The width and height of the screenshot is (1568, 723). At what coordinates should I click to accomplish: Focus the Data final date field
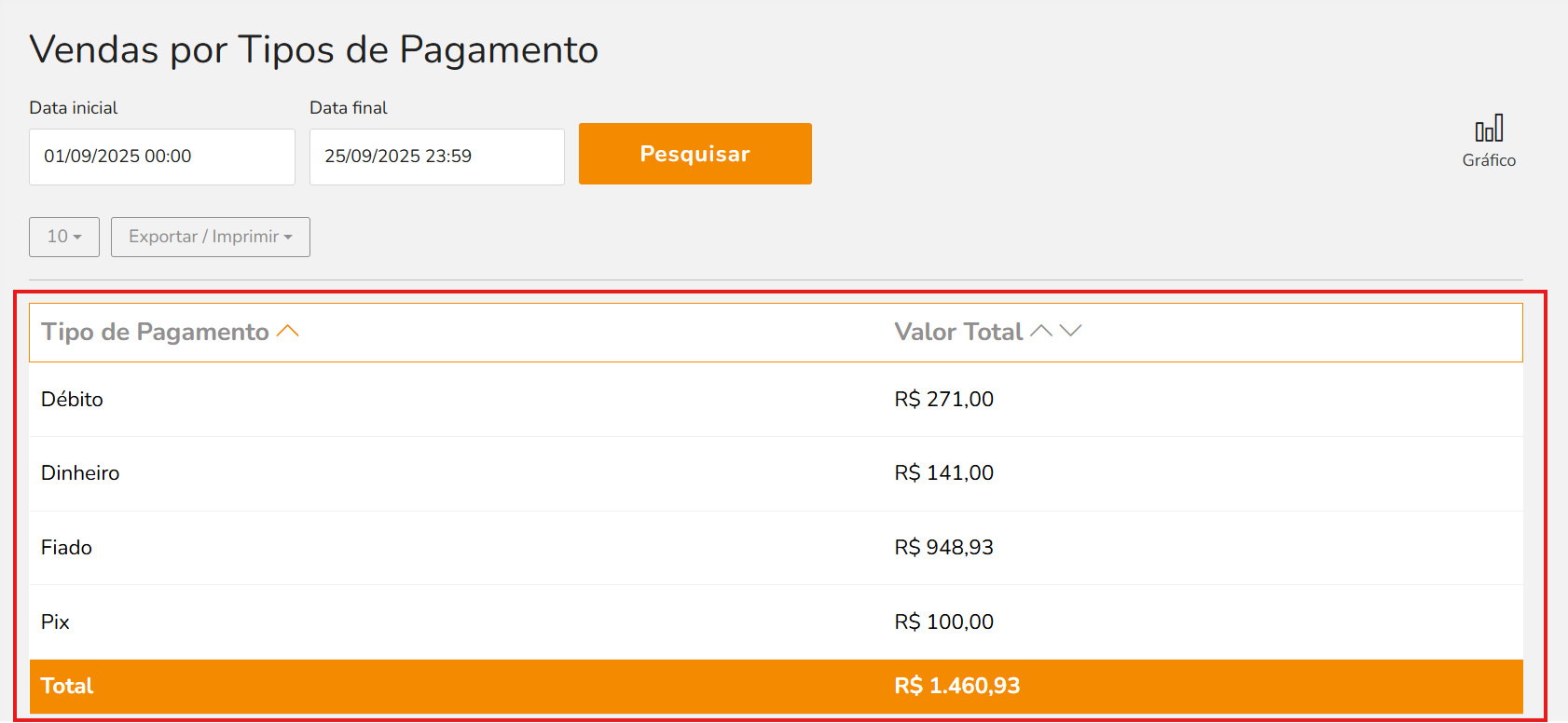coord(437,157)
